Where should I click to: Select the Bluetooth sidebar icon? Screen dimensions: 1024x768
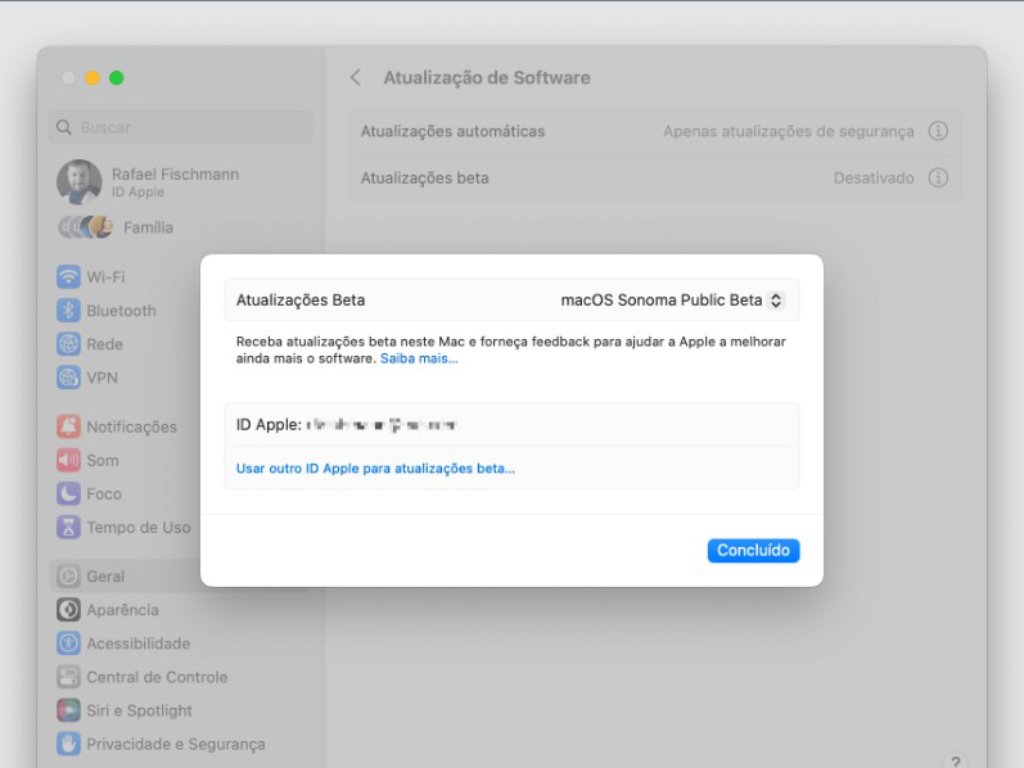coord(69,310)
